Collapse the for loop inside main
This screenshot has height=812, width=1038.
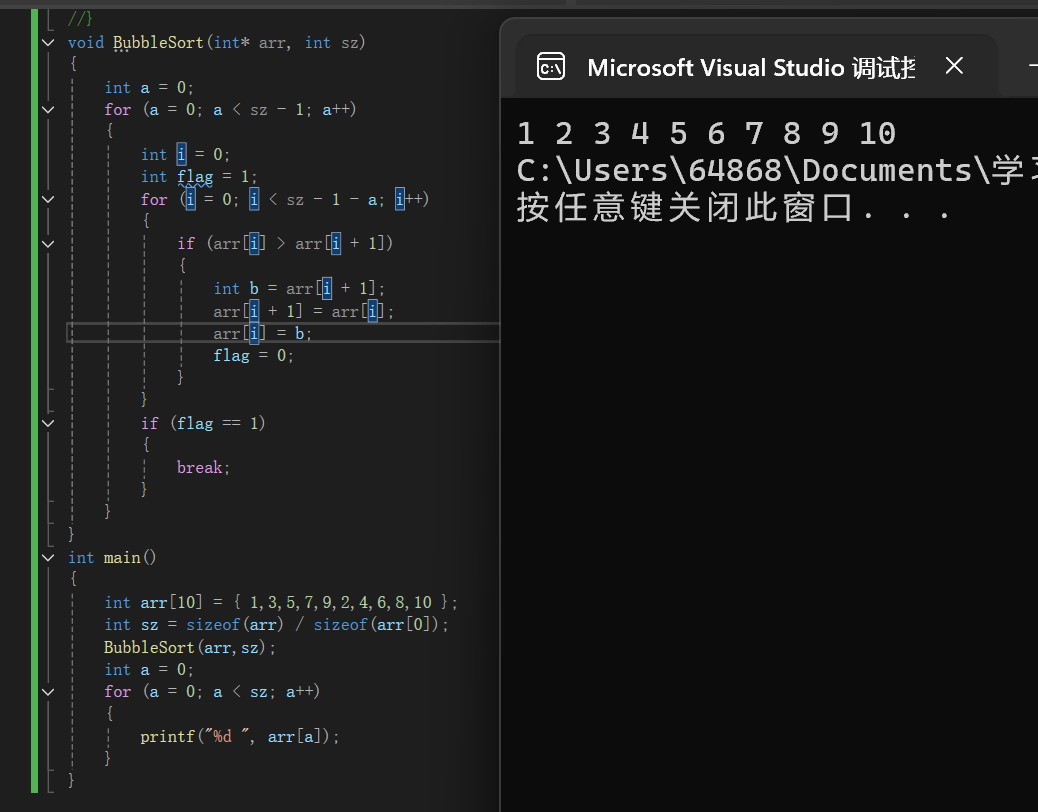(x=48, y=691)
